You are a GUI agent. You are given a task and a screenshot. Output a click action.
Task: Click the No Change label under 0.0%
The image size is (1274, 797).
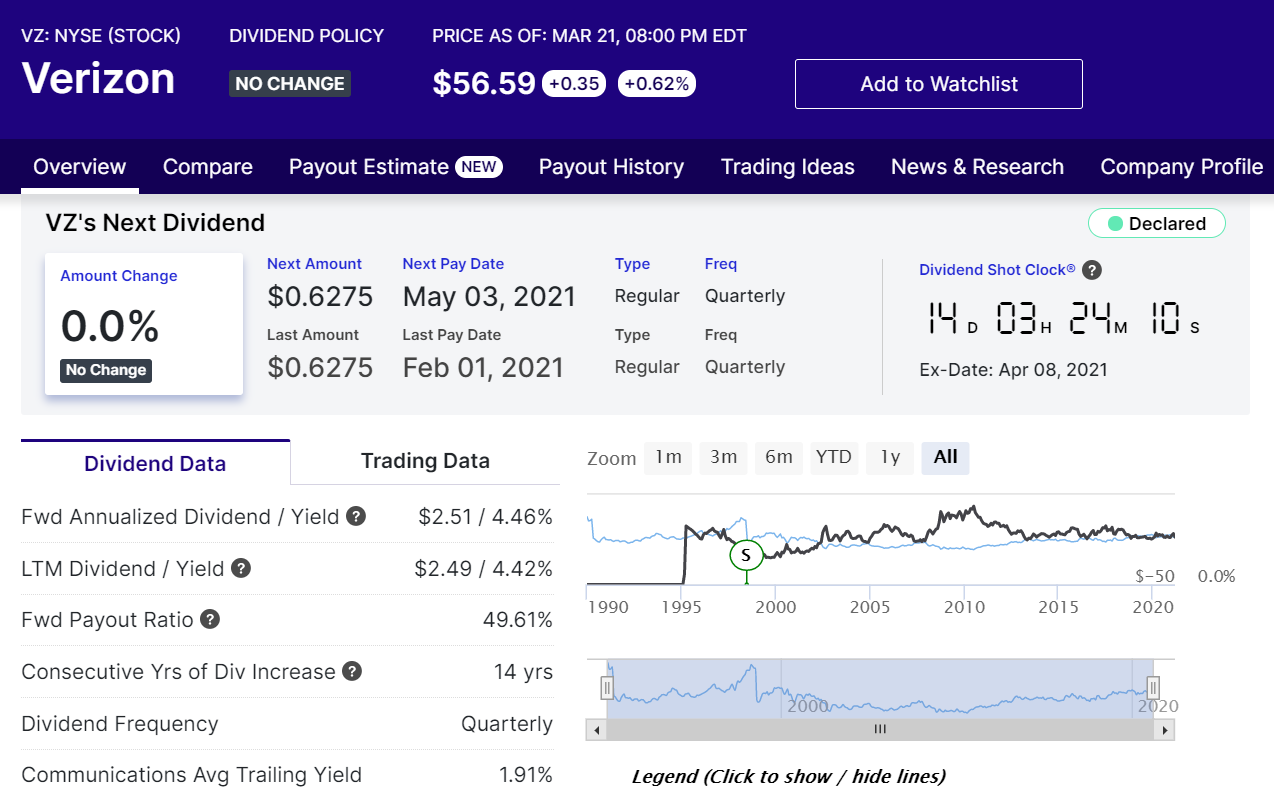[106, 370]
